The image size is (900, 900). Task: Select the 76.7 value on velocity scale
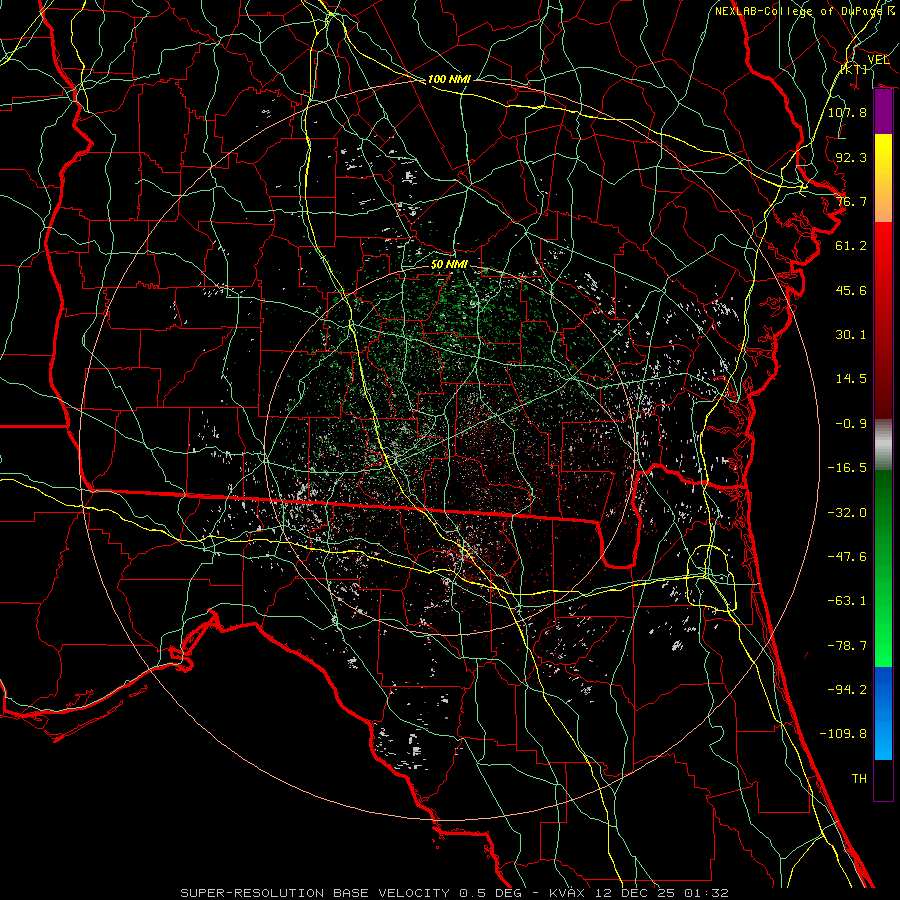coord(851,201)
